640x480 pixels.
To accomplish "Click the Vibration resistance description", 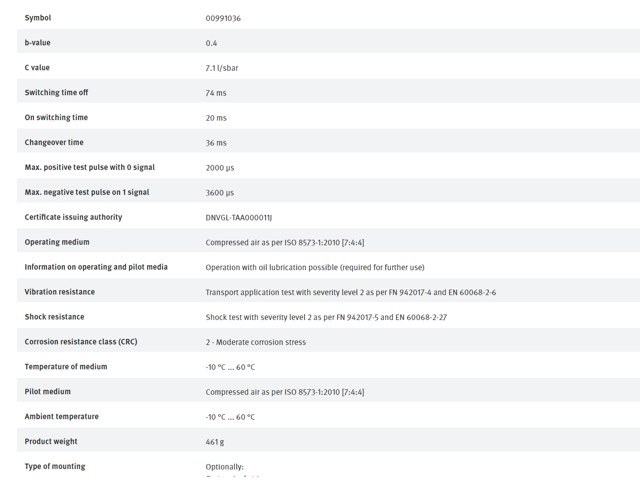I will point(351,292).
